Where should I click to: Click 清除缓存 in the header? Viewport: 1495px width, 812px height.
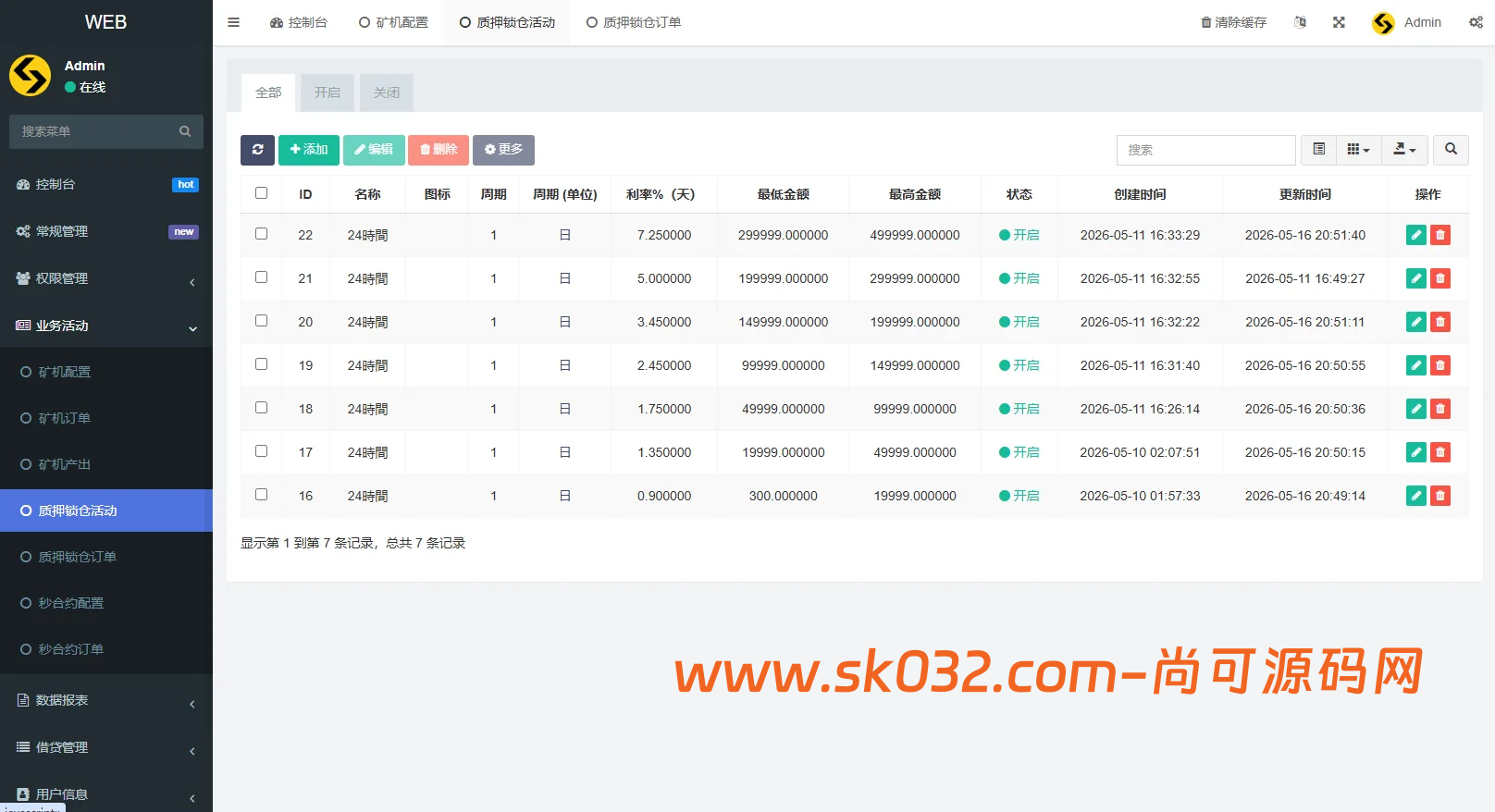(x=1234, y=22)
